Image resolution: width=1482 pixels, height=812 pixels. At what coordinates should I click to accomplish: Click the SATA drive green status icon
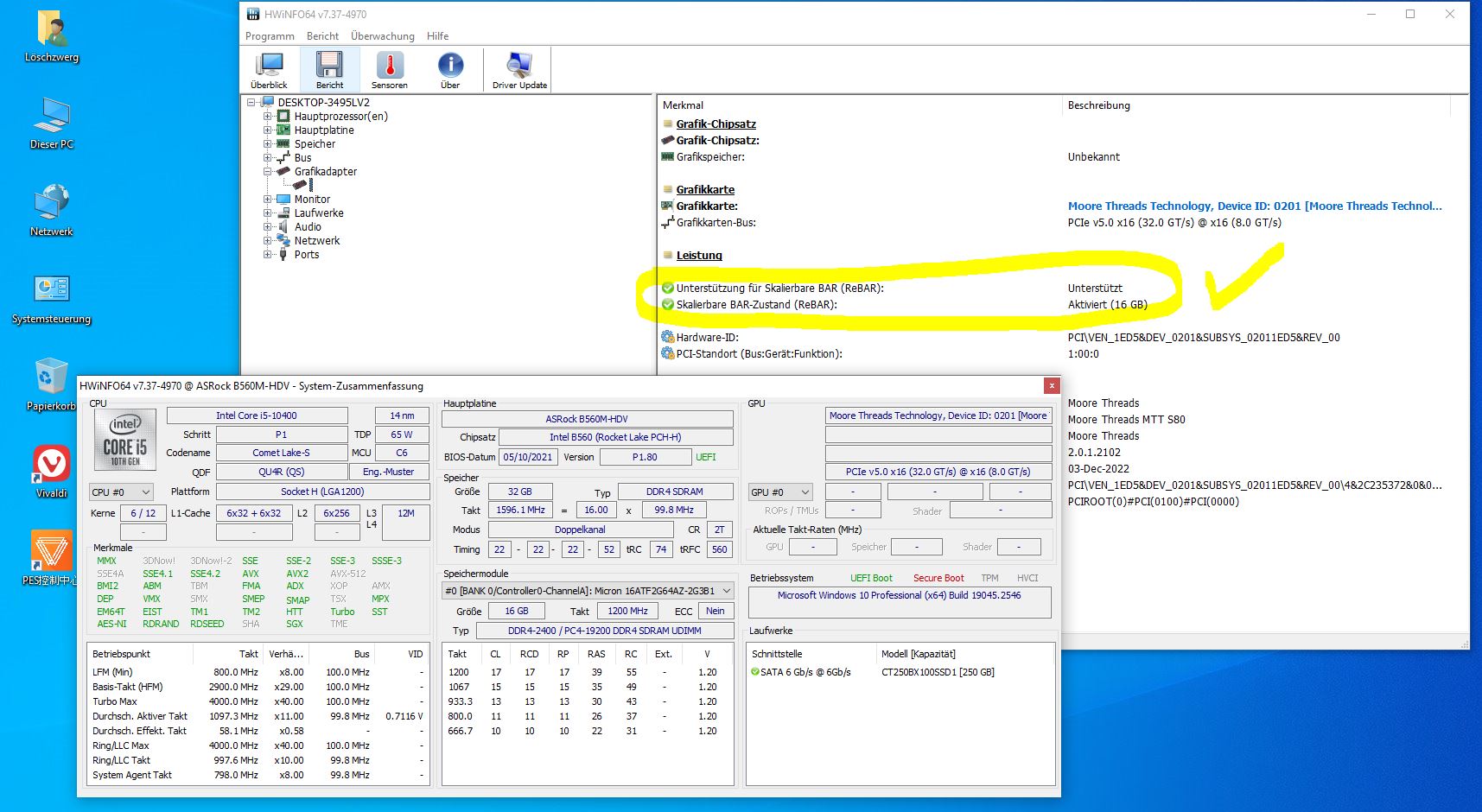point(755,672)
